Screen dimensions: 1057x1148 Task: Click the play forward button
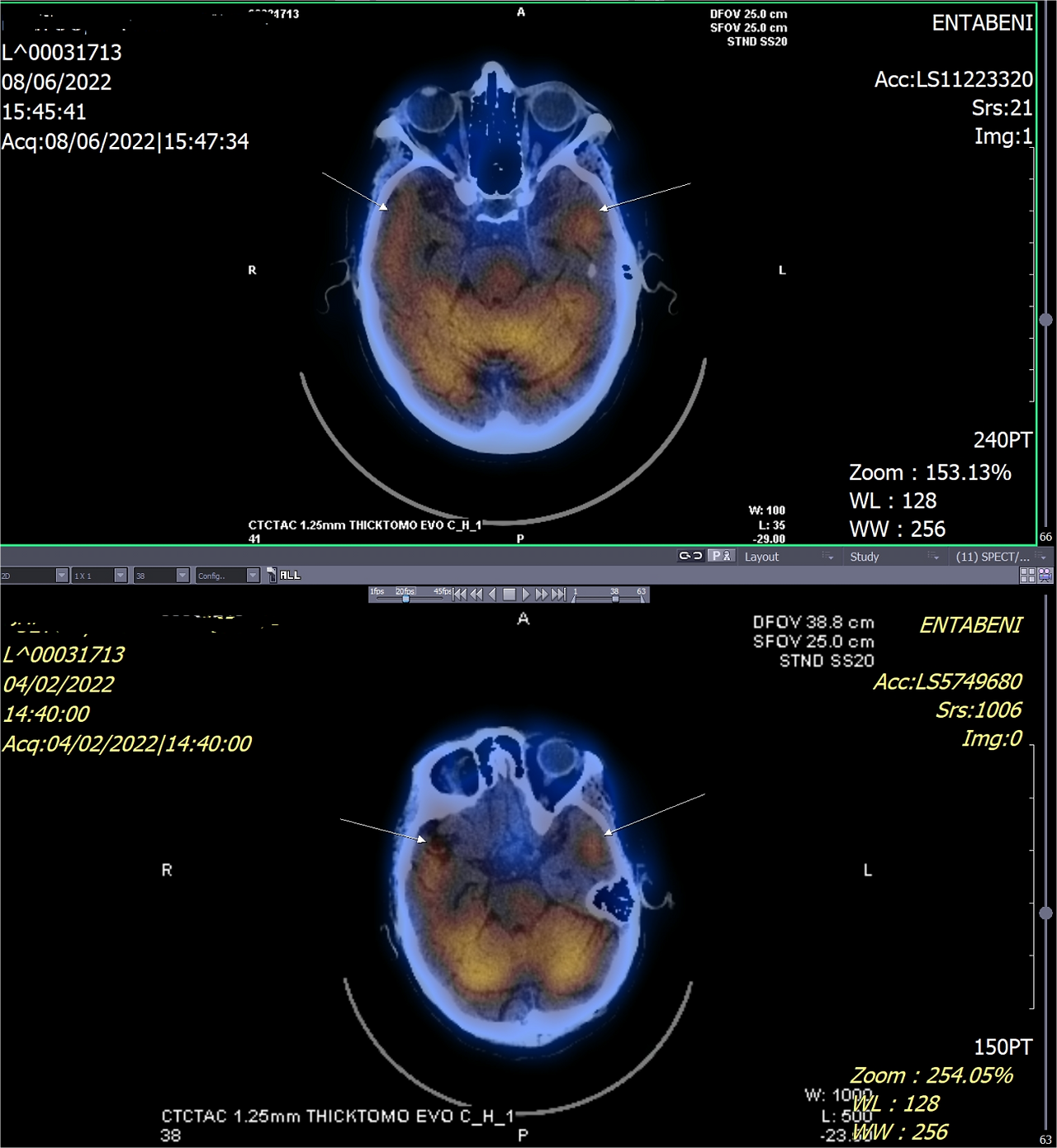526,594
